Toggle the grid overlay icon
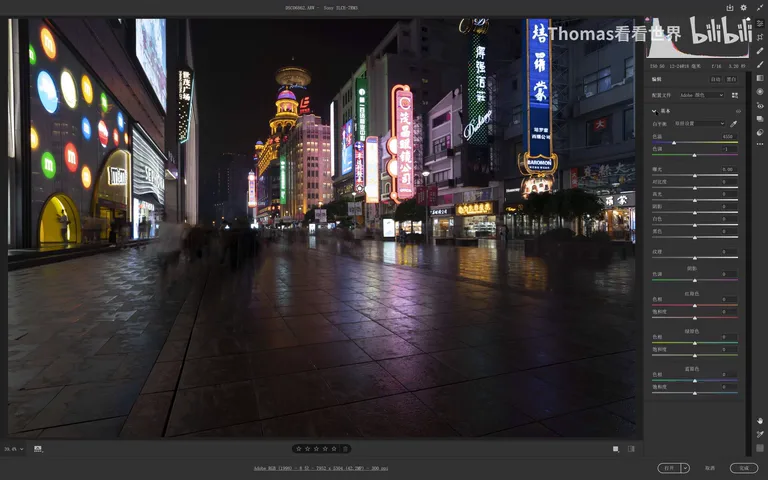768x480 pixels. (x=760, y=448)
